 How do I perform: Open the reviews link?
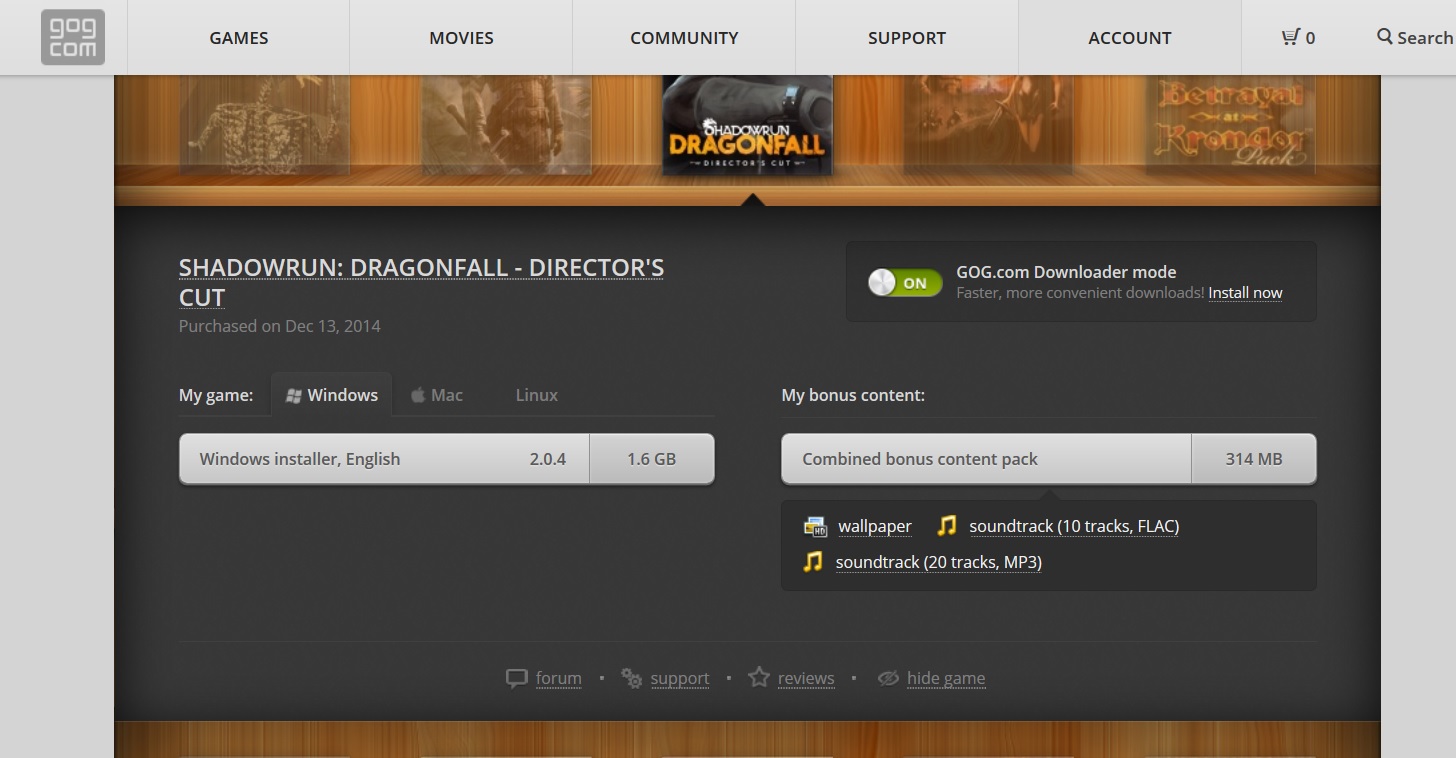(x=806, y=678)
